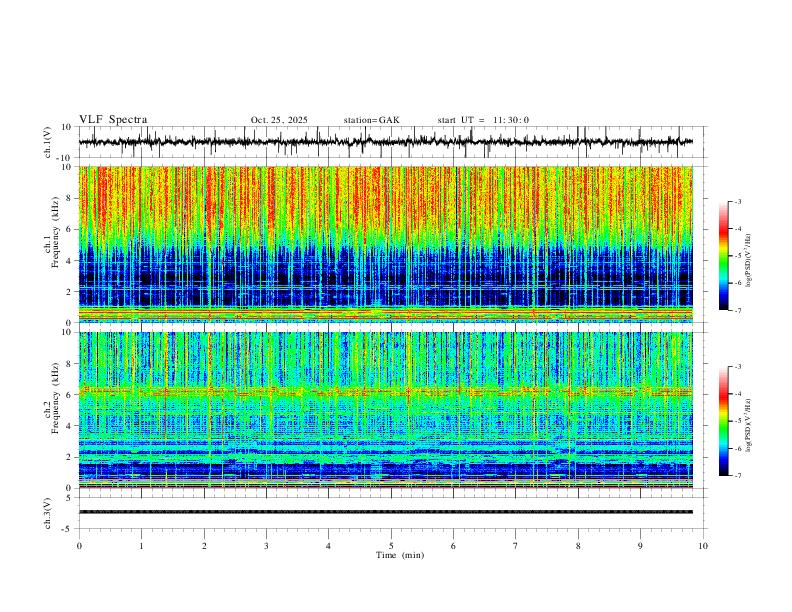Click the lower color bar's log(PSD) label

click(749, 426)
